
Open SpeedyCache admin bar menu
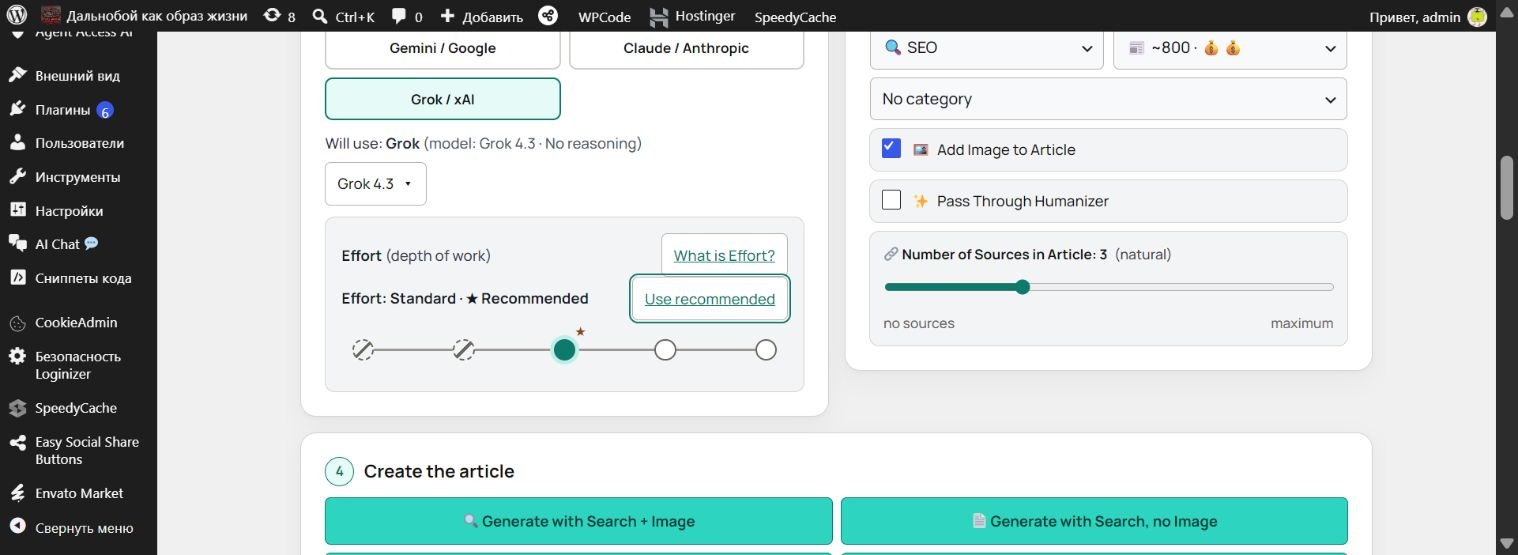(795, 17)
